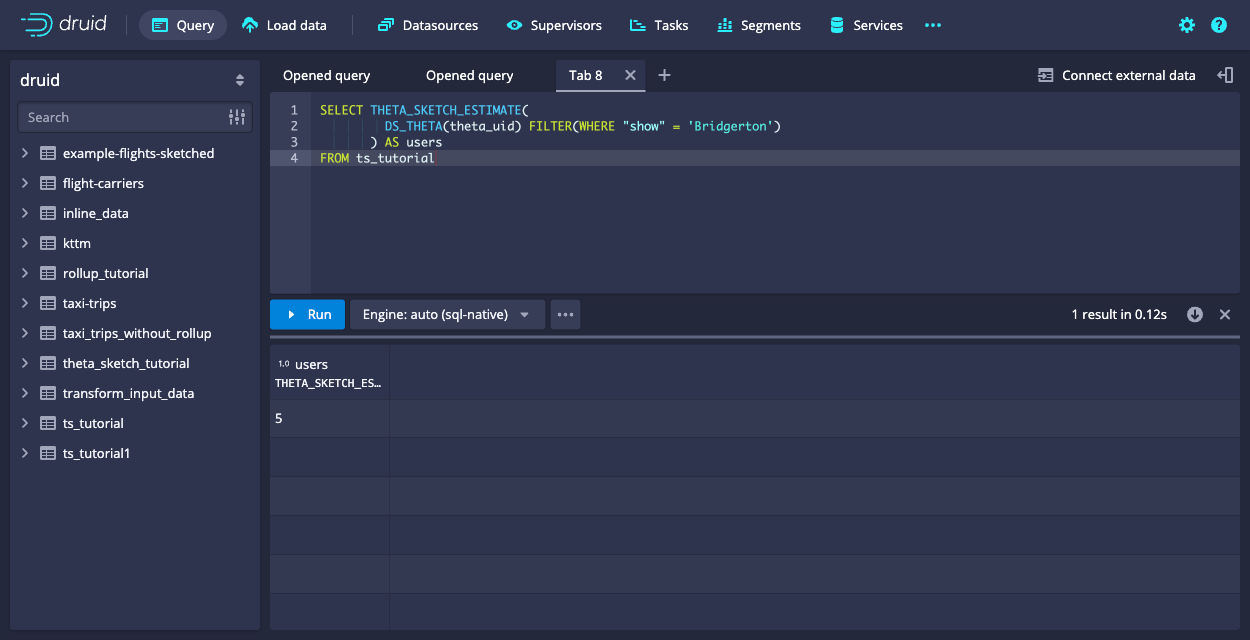Click the Druid logo icon
1250x640 pixels.
[x=36, y=25]
